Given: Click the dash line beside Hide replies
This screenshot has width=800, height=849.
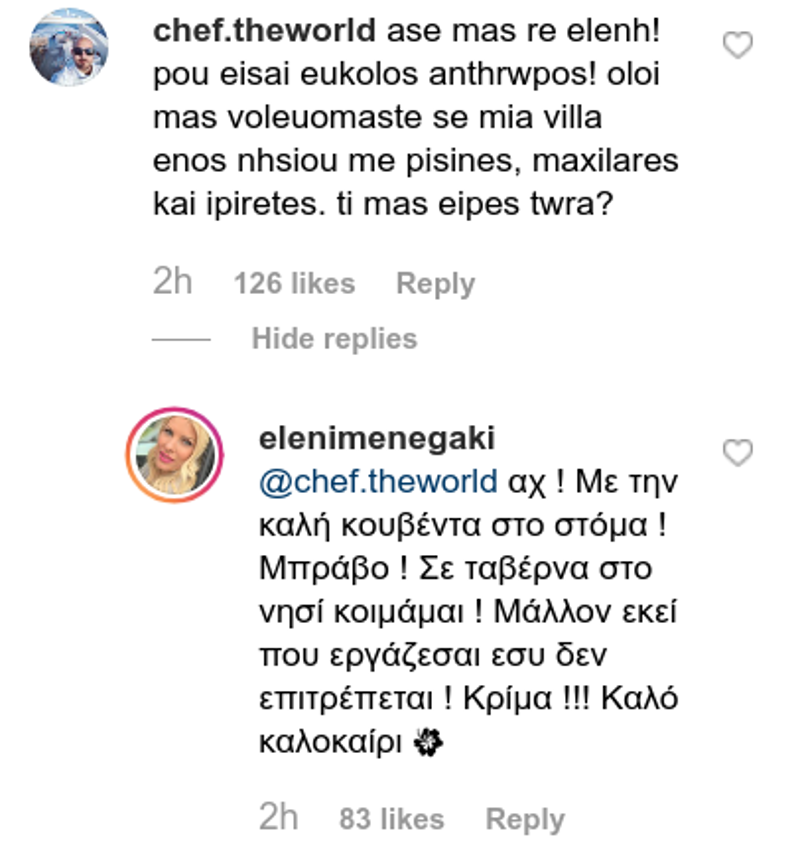Looking at the screenshot, I should 181,339.
